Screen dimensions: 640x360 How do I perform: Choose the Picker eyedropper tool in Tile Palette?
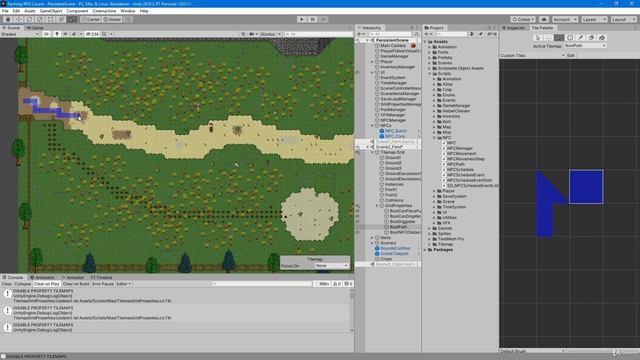pos(580,38)
